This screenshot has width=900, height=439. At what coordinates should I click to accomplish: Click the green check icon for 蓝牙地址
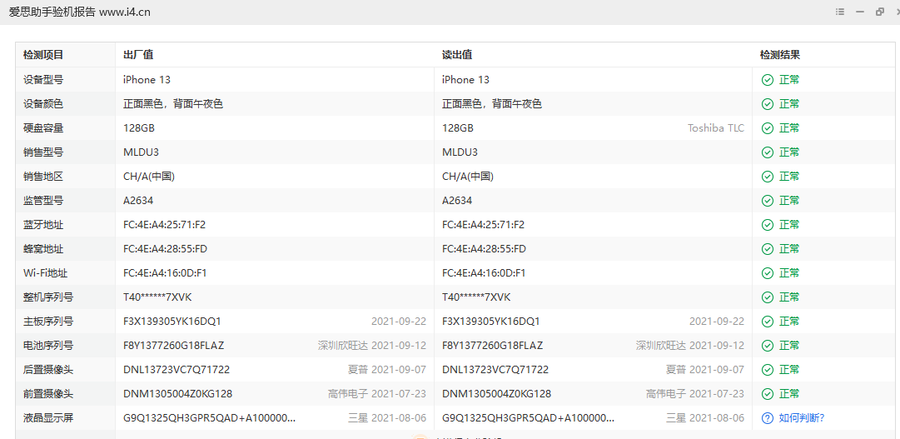767,224
